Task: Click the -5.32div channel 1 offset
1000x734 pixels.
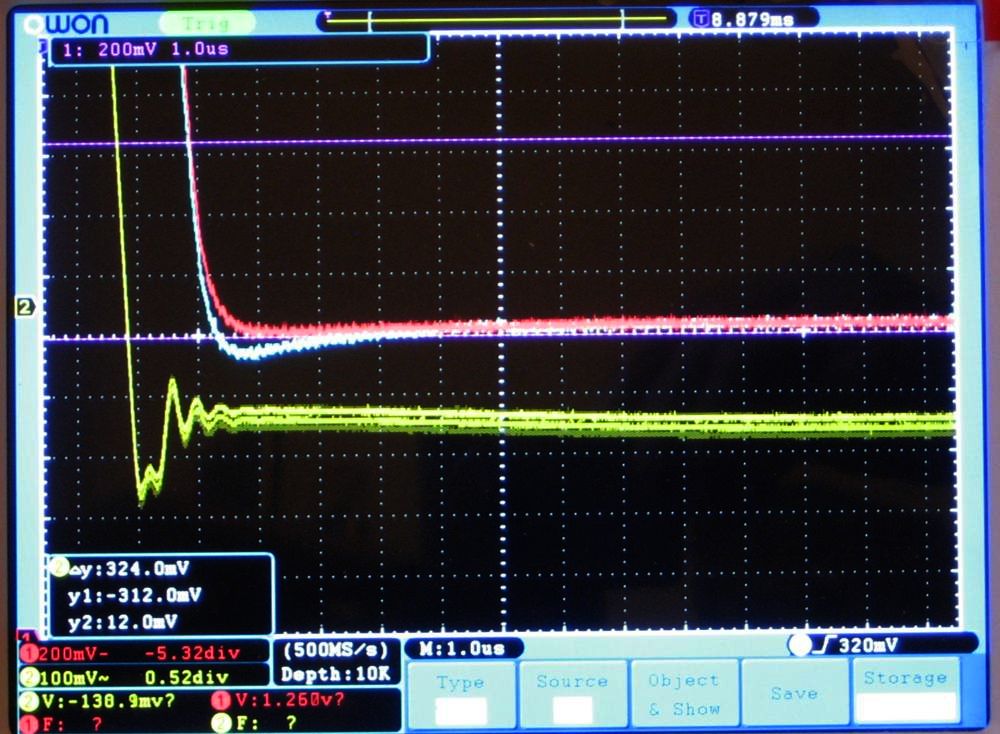Action: pyautogui.click(x=192, y=653)
